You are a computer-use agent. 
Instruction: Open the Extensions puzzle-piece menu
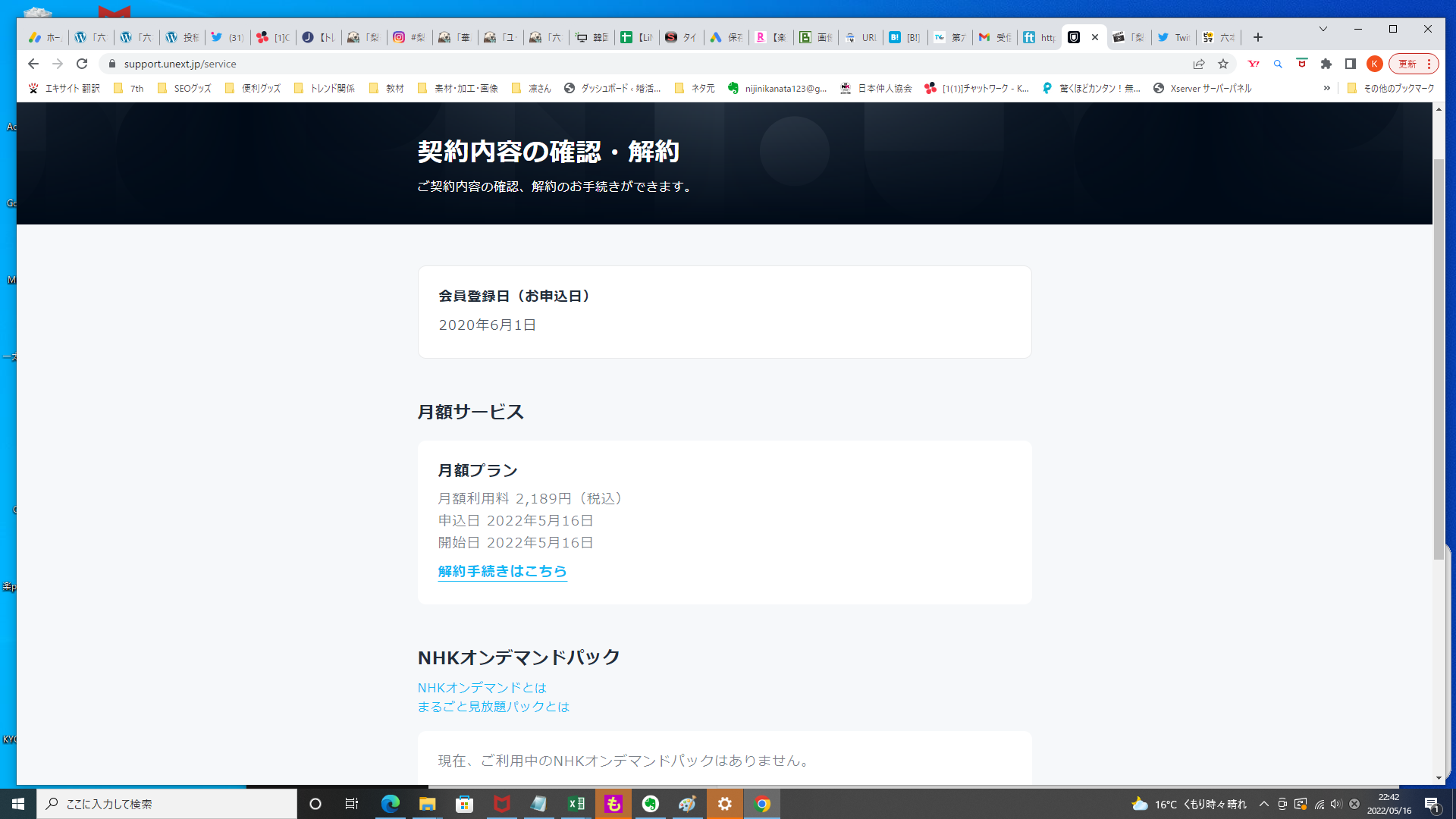tap(1326, 64)
